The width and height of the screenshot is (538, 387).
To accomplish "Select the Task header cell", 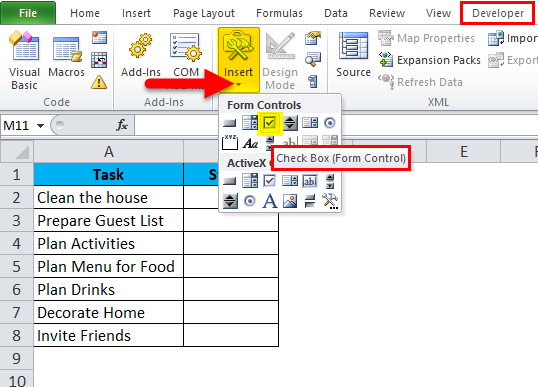I will tap(109, 174).
